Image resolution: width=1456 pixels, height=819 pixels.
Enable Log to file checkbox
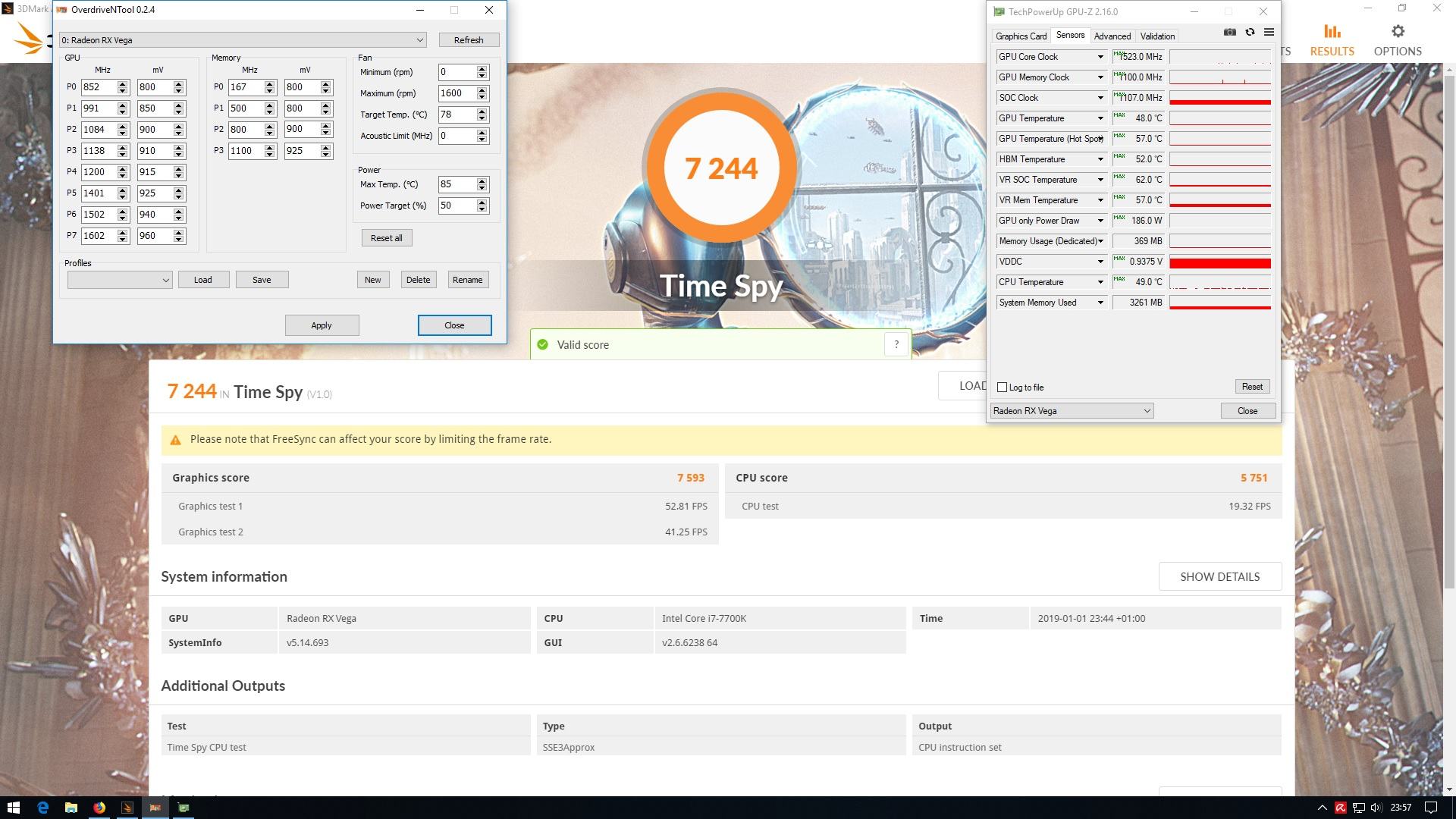1002,388
